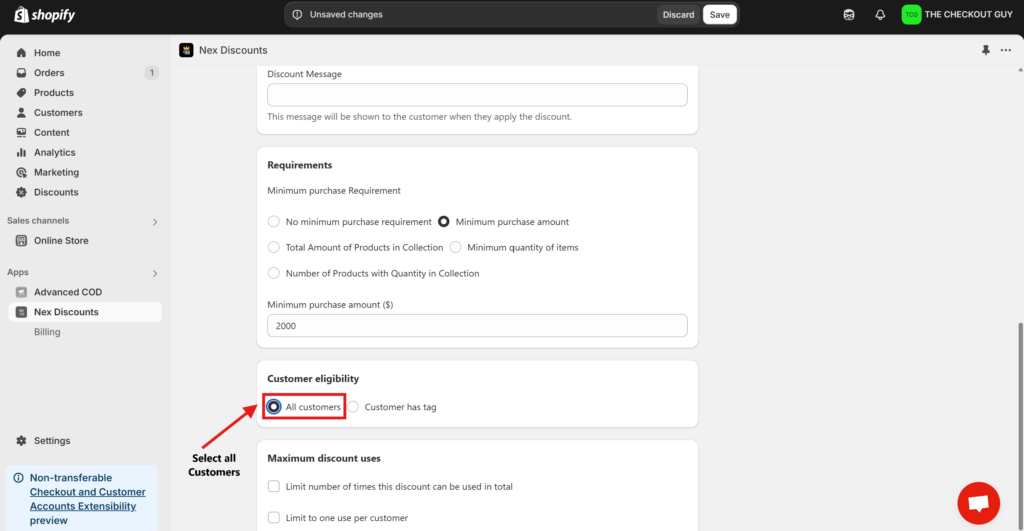Expand the Apps section chevron
This screenshot has height=531, width=1024.
pyautogui.click(x=155, y=274)
